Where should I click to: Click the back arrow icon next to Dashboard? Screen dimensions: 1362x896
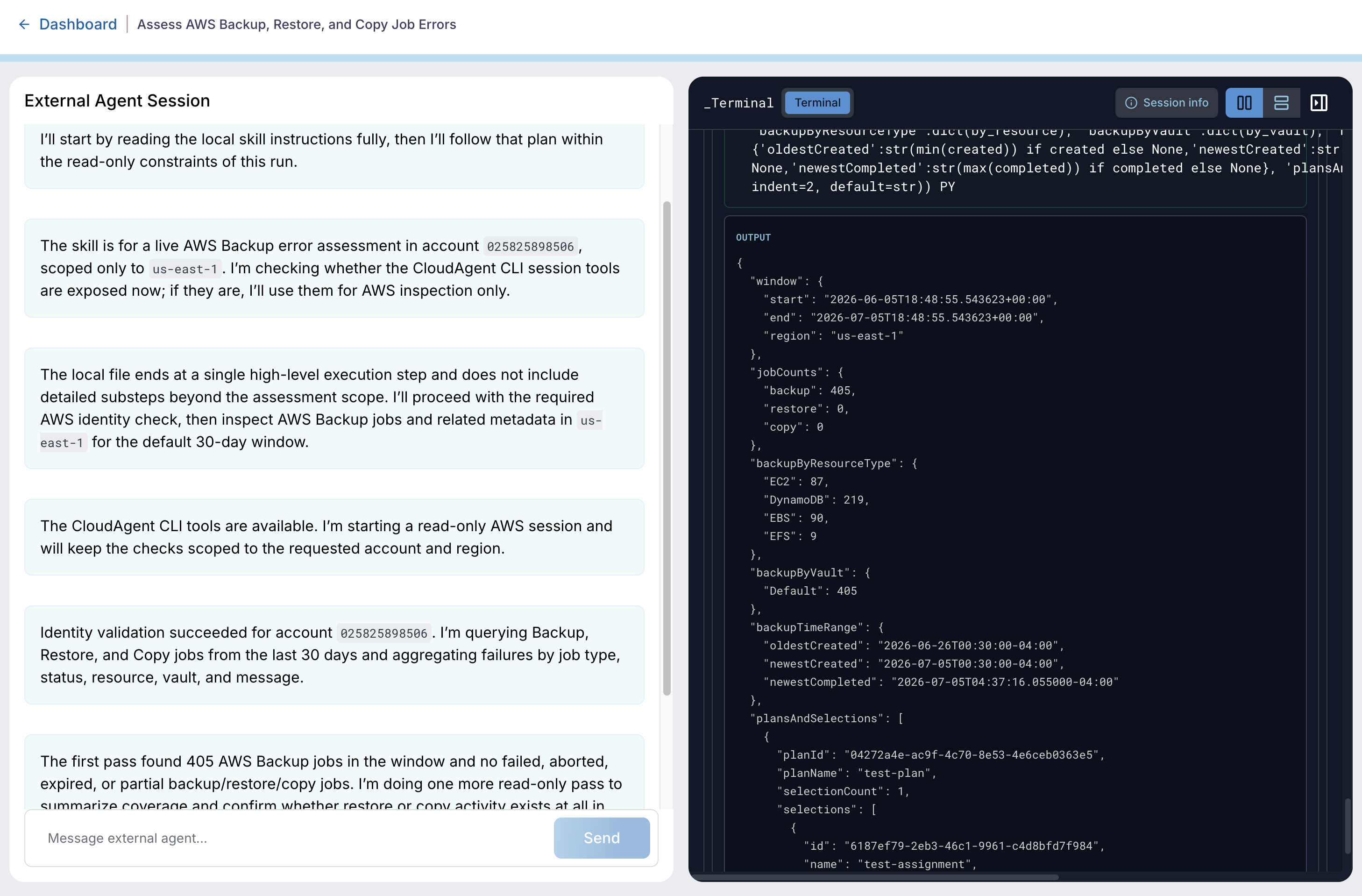[24, 24]
